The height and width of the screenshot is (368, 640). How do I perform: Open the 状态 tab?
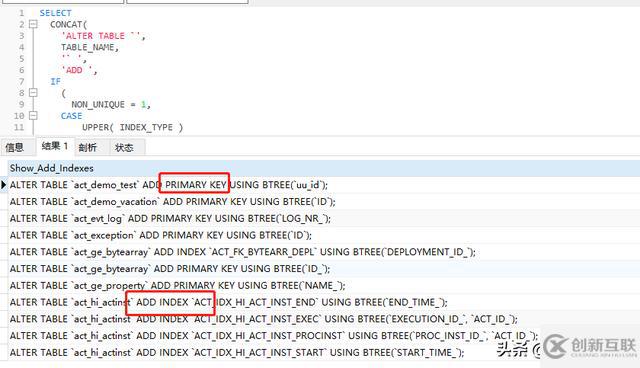coord(124,147)
